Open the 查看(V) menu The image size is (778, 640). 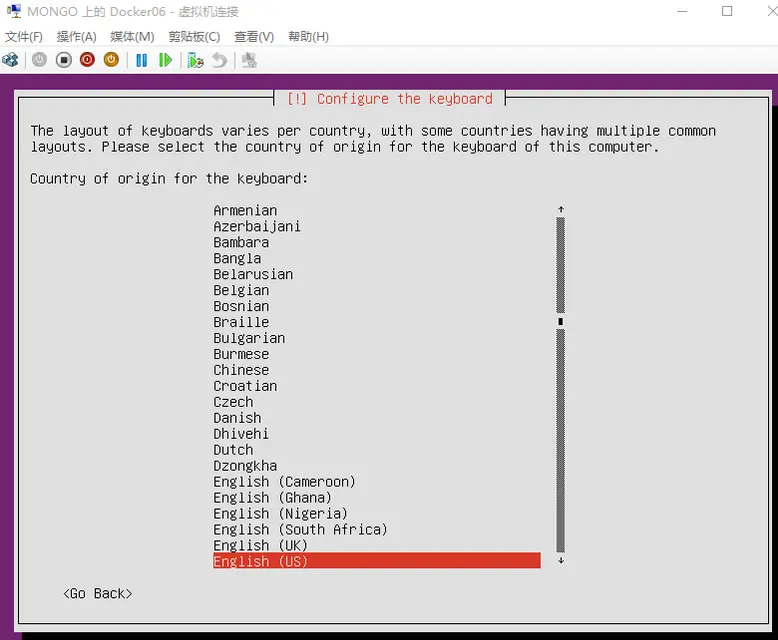[254, 37]
